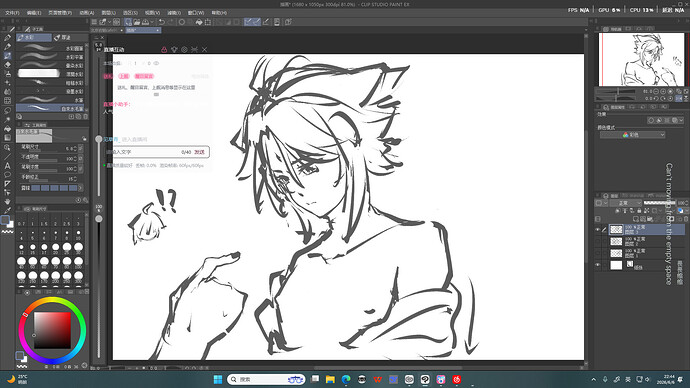Select the 湿润水彩 brush
Screen dimensions: 690x388
[x=51, y=73]
